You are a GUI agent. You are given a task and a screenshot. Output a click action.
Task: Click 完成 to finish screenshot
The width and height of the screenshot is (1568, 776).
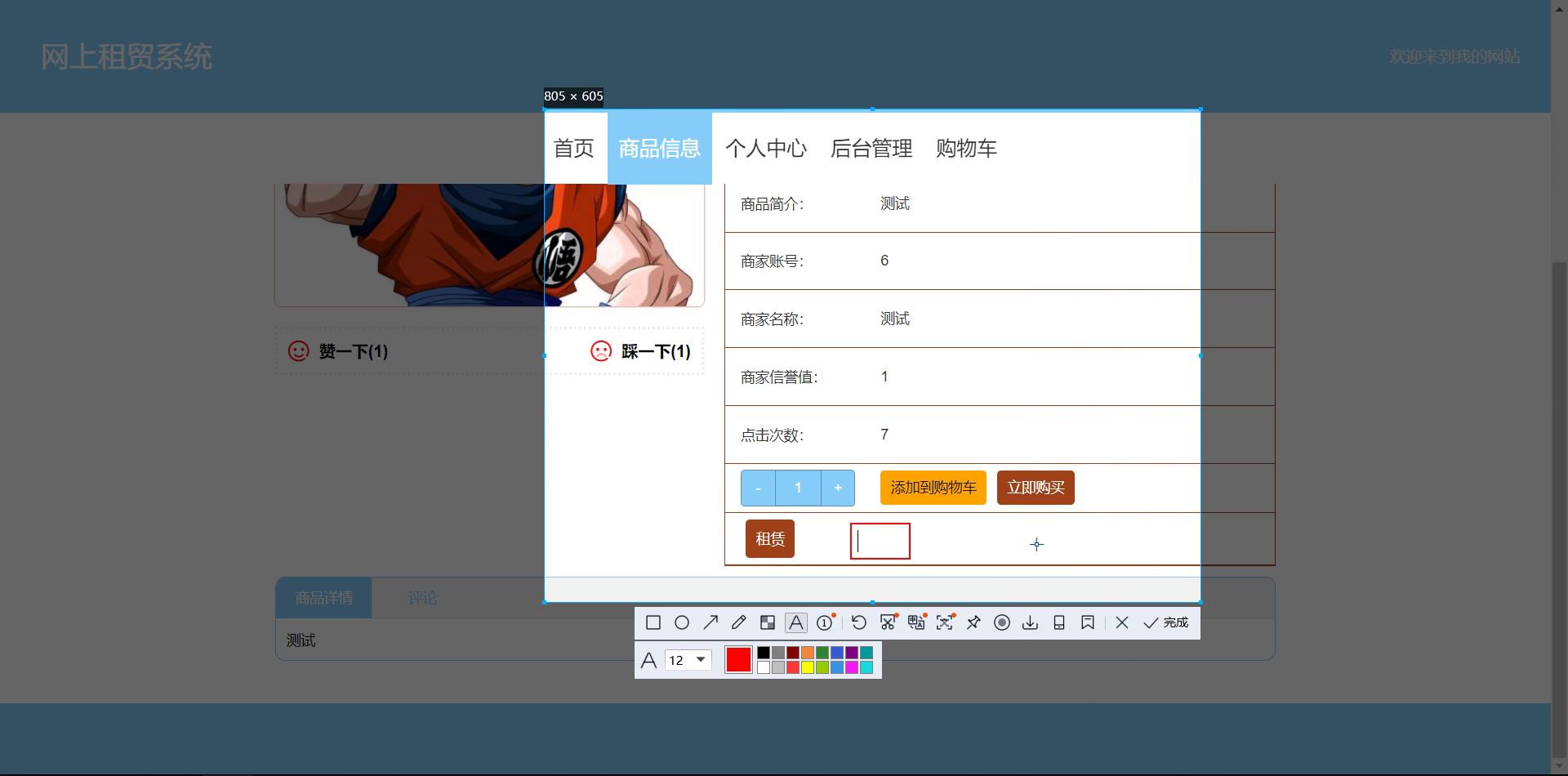pyautogui.click(x=1166, y=623)
